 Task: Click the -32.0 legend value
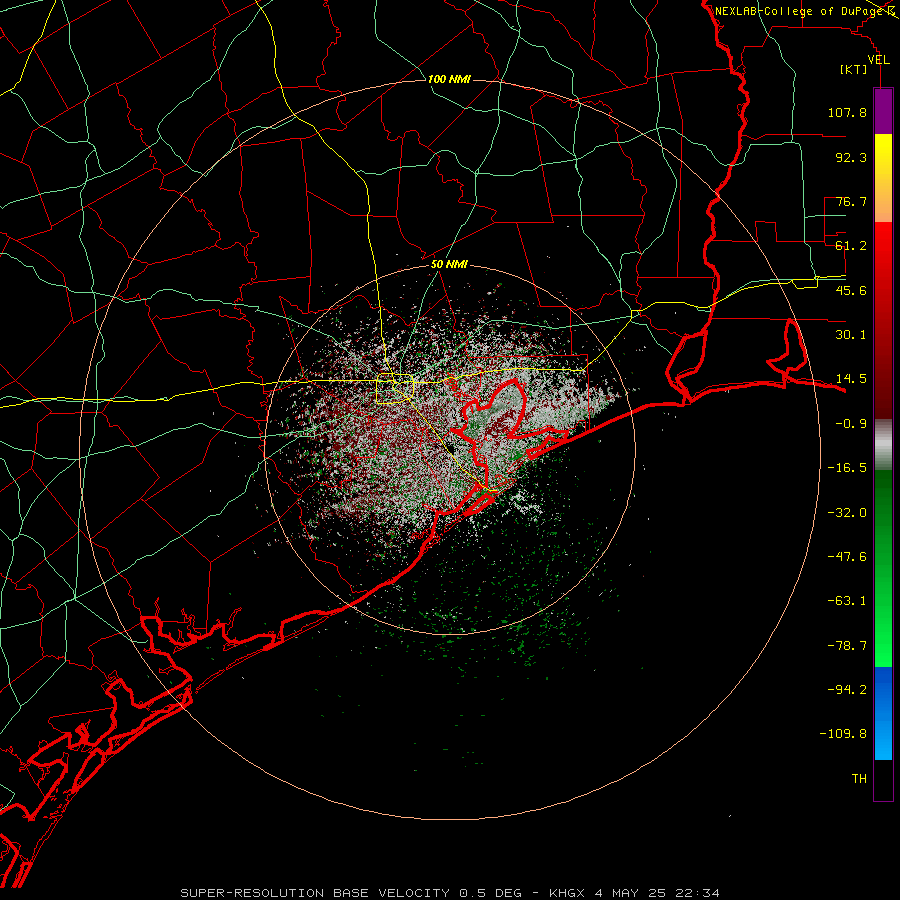[847, 513]
